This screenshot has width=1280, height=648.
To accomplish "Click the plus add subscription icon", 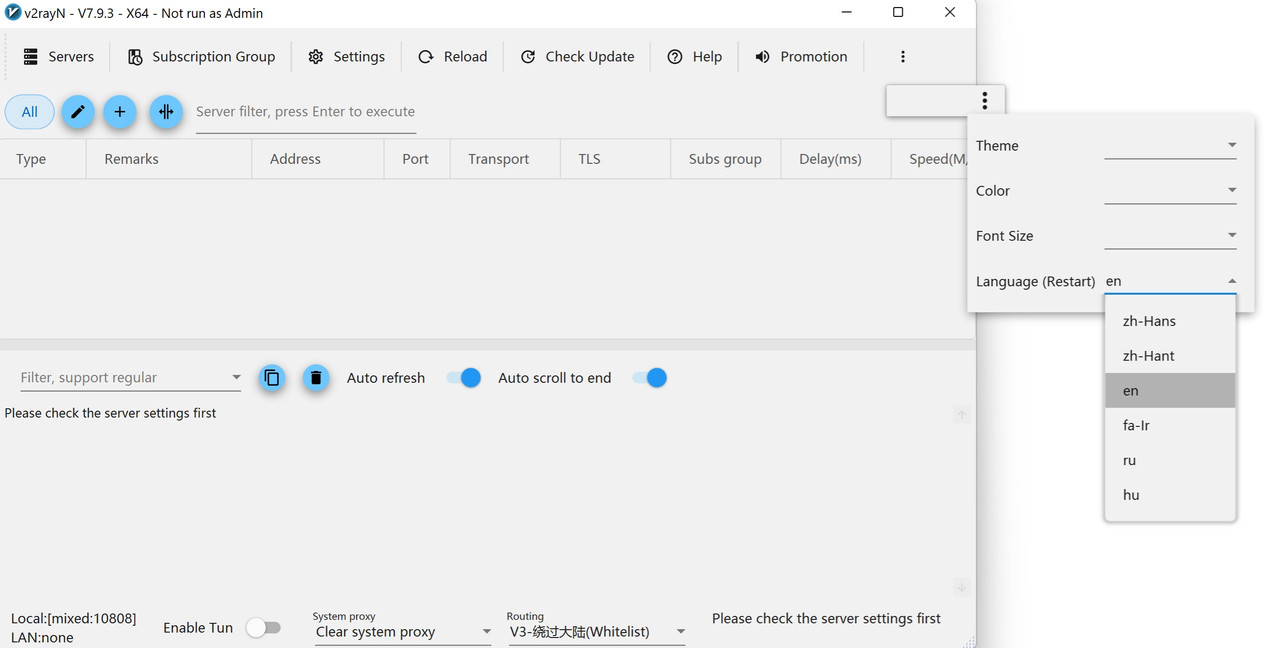I will [119, 112].
